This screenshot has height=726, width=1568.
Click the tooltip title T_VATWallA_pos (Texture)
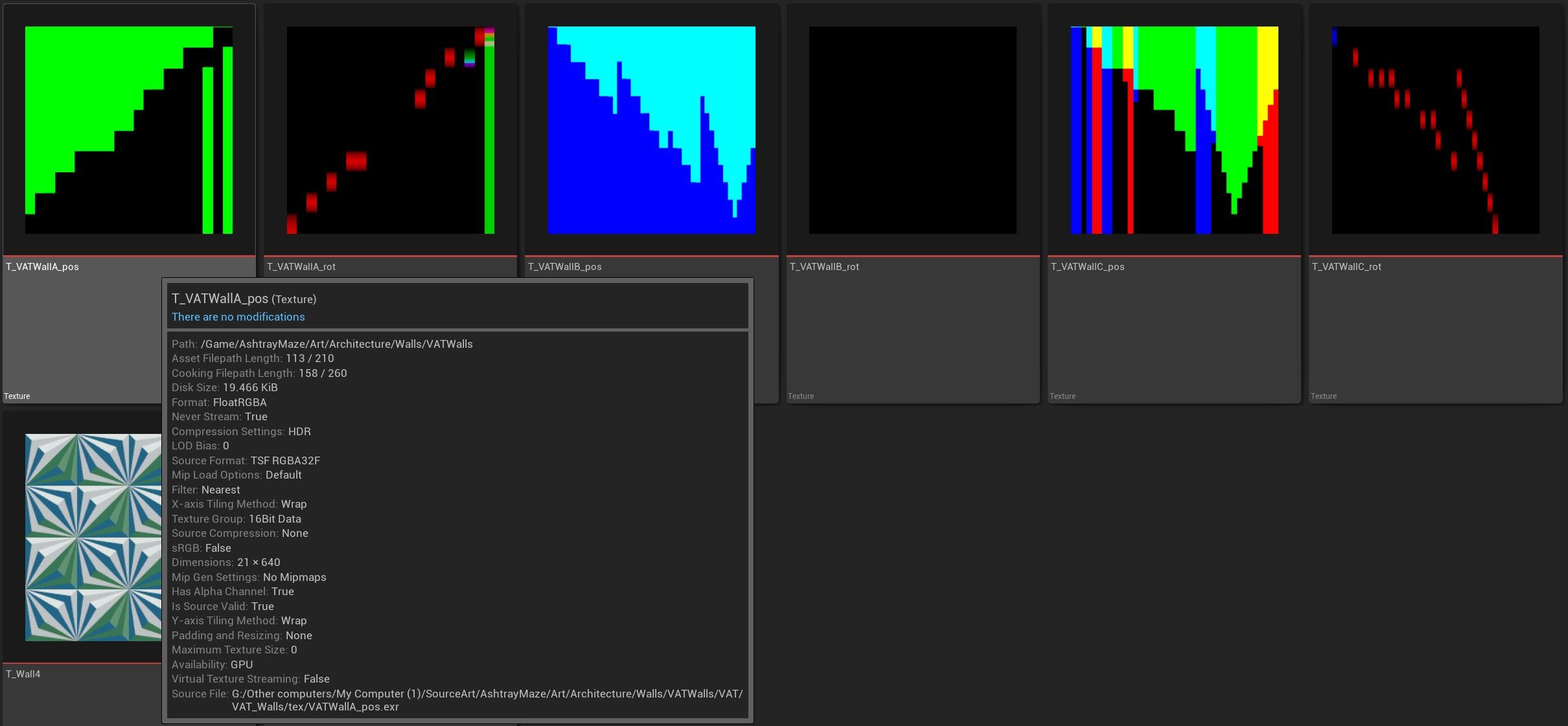tap(244, 299)
